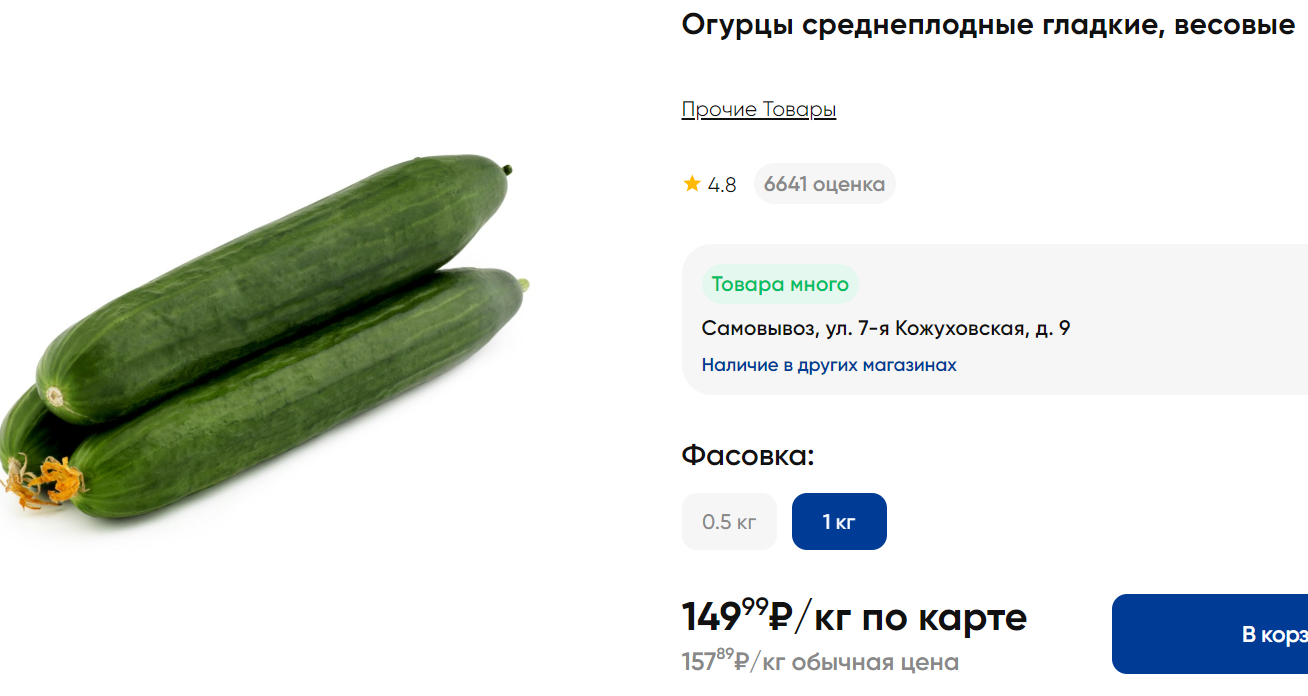Open the Прочие Товары category link

point(758,109)
